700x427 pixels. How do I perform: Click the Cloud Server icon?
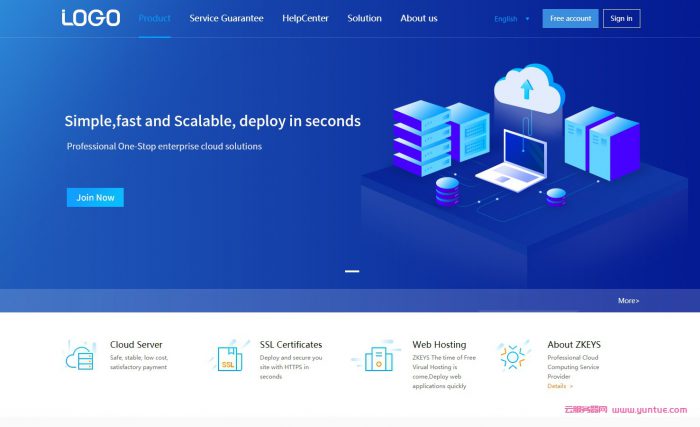pos(80,356)
